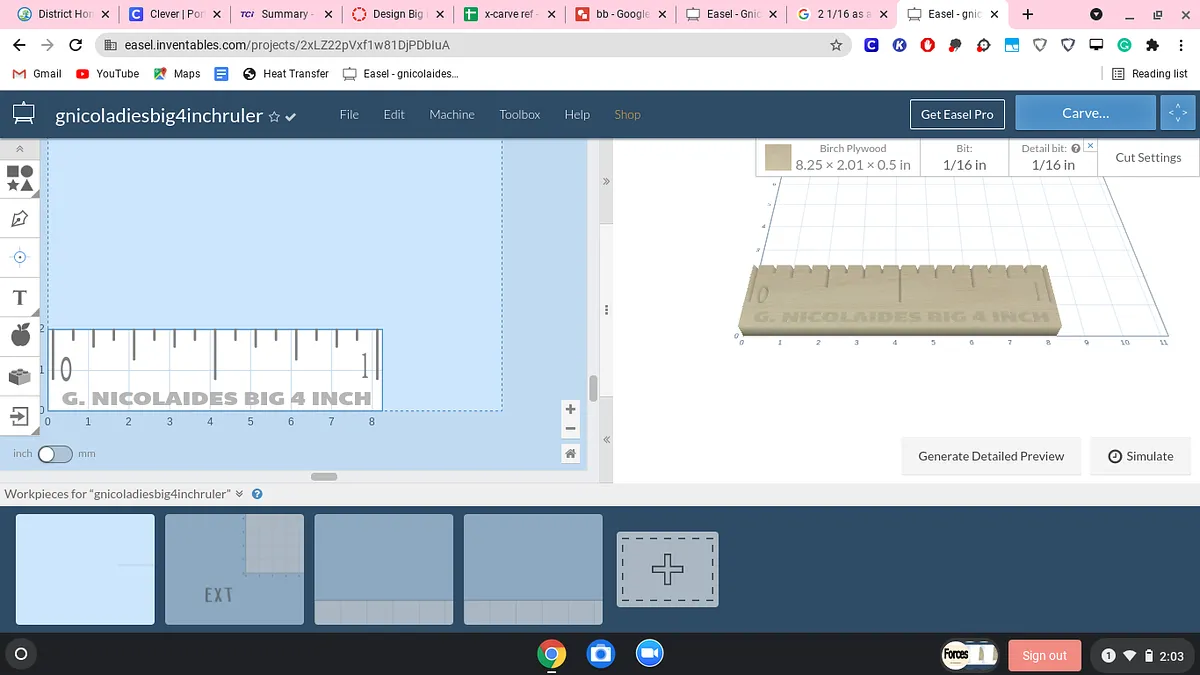The image size is (1200, 675).
Task: Click Generate Detailed Preview button
Action: tap(990, 456)
